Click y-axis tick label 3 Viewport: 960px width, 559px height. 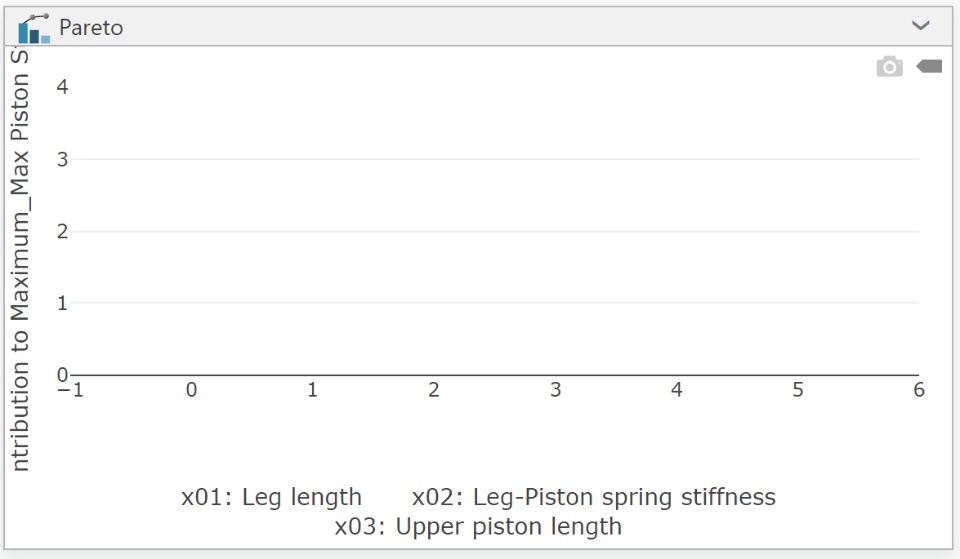point(62,159)
